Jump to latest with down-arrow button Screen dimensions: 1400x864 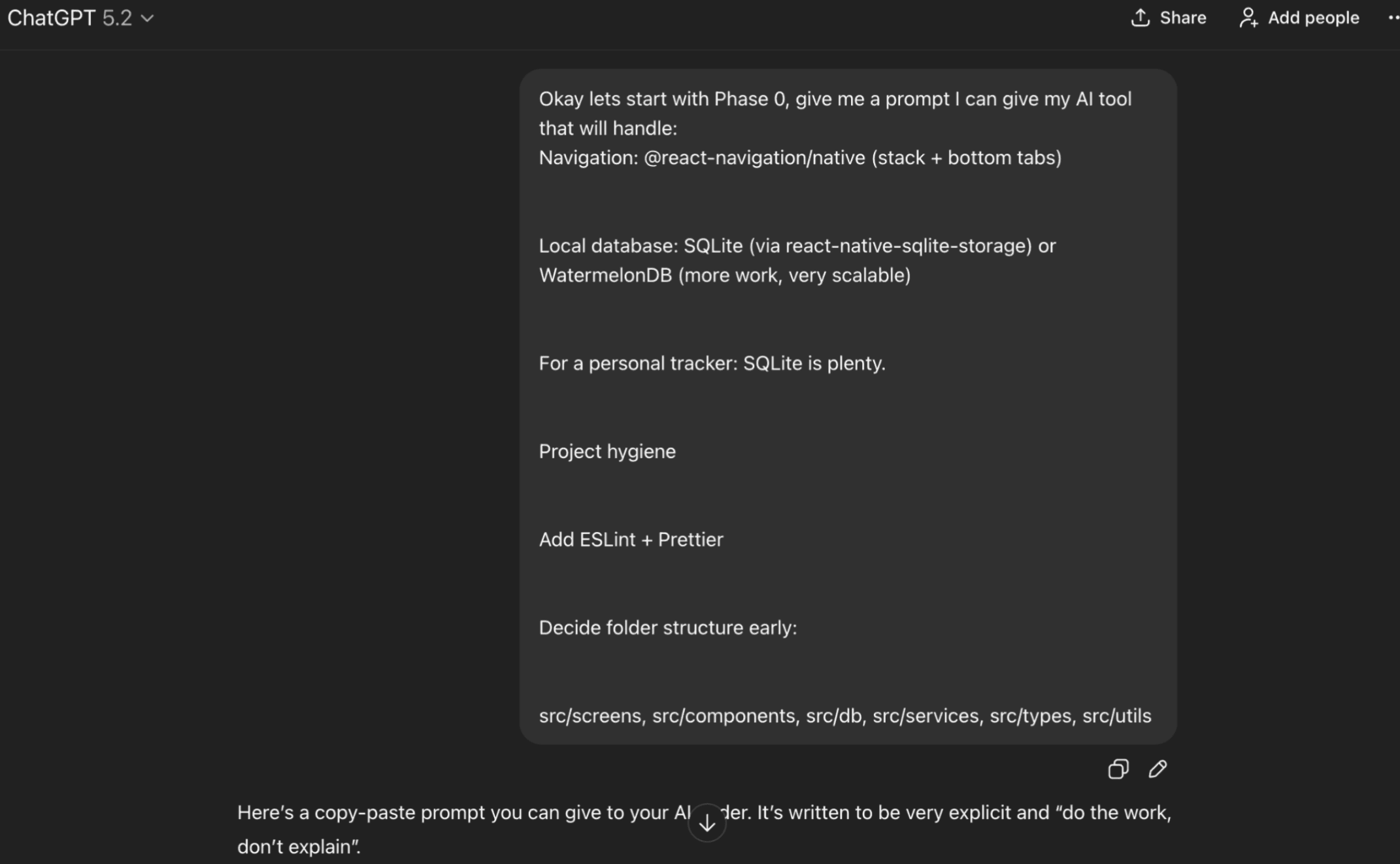pos(707,823)
